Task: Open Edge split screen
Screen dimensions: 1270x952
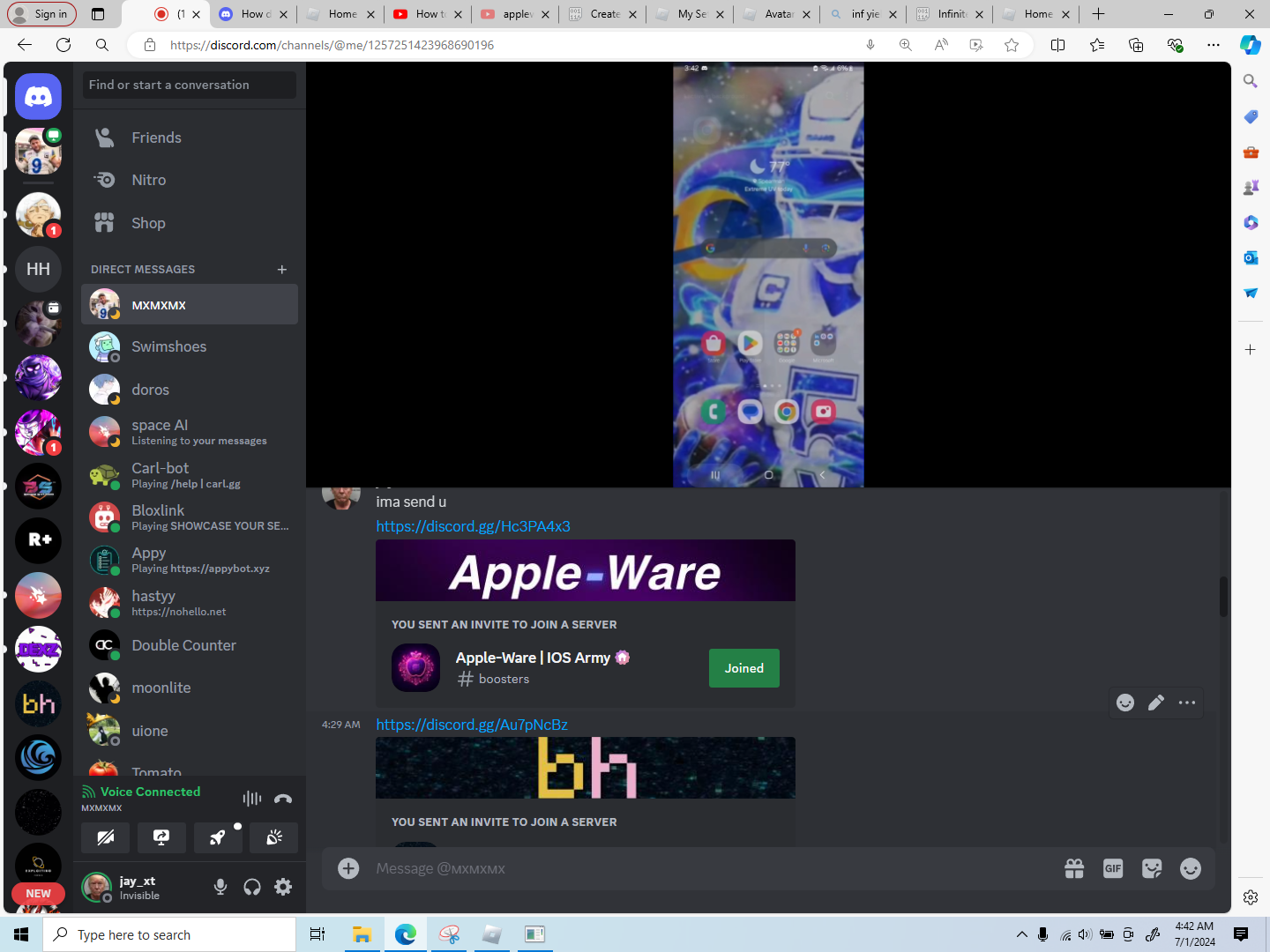Action: [1058, 45]
